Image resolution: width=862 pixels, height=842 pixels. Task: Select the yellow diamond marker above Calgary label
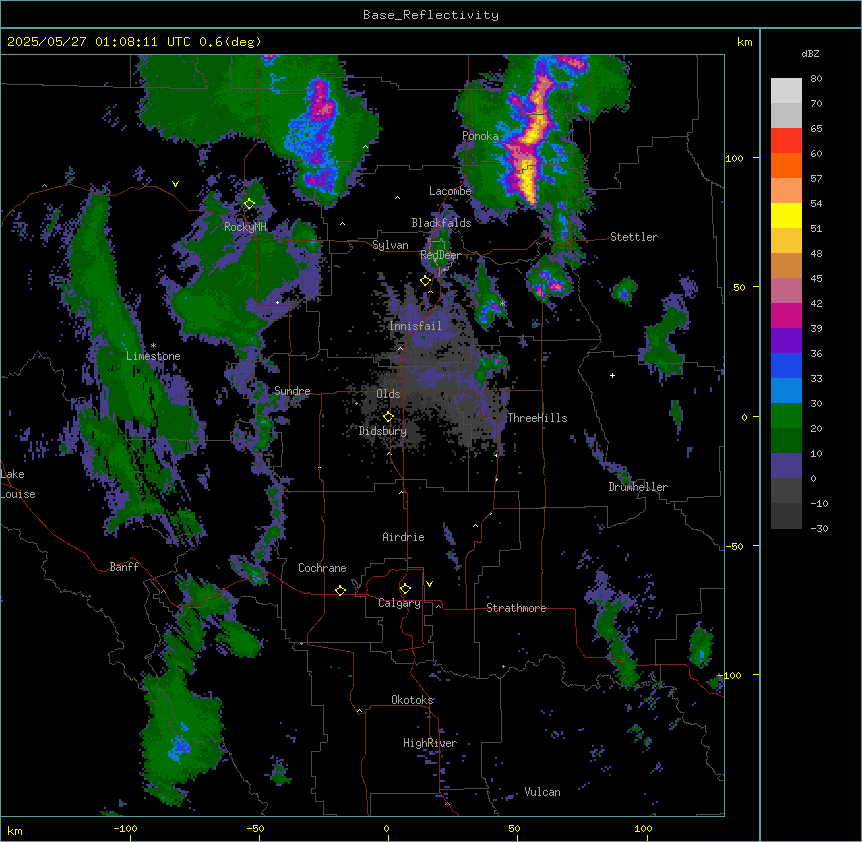[x=405, y=589]
